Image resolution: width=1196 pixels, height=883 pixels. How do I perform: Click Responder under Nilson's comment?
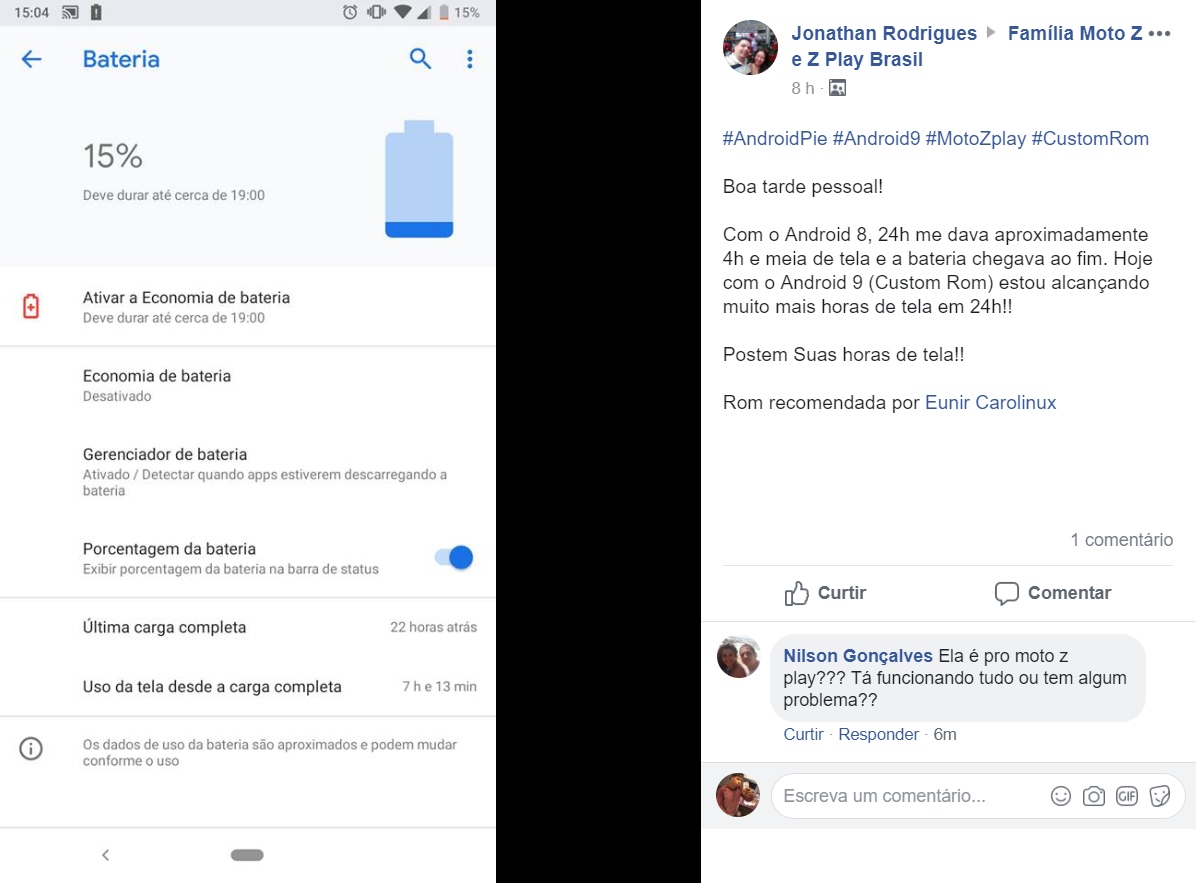878,734
